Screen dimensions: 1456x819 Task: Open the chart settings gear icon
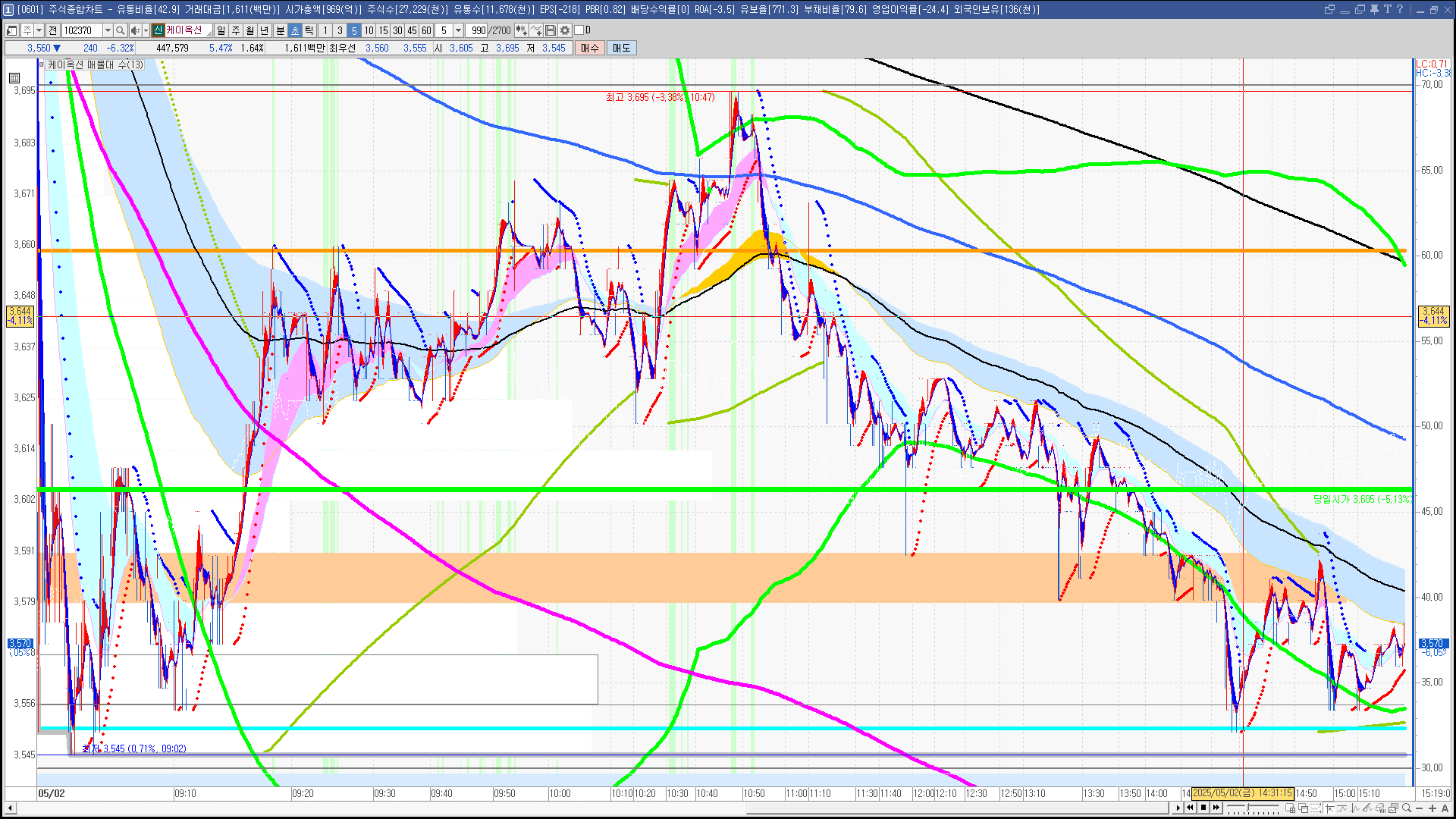[x=565, y=30]
